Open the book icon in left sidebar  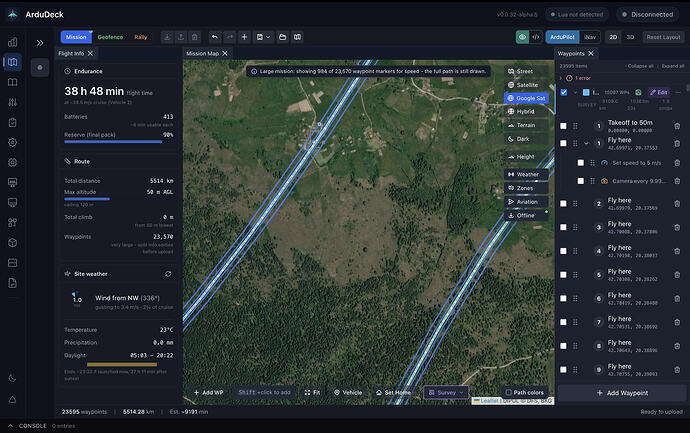13,82
